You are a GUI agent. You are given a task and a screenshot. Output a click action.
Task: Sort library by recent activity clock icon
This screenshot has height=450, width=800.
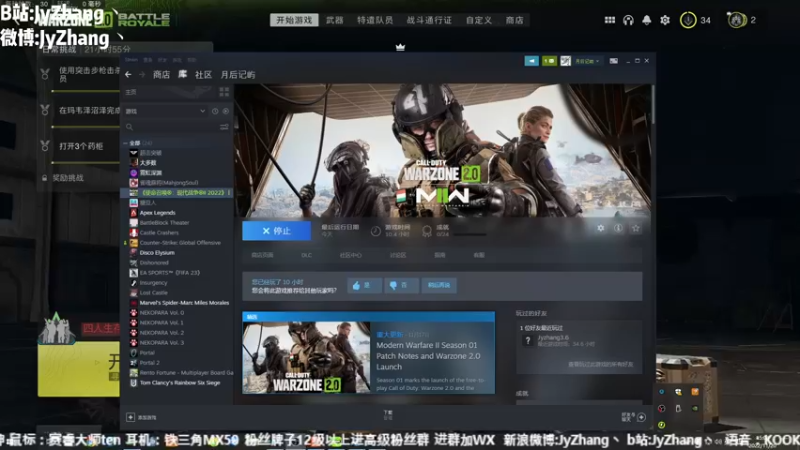(215, 111)
